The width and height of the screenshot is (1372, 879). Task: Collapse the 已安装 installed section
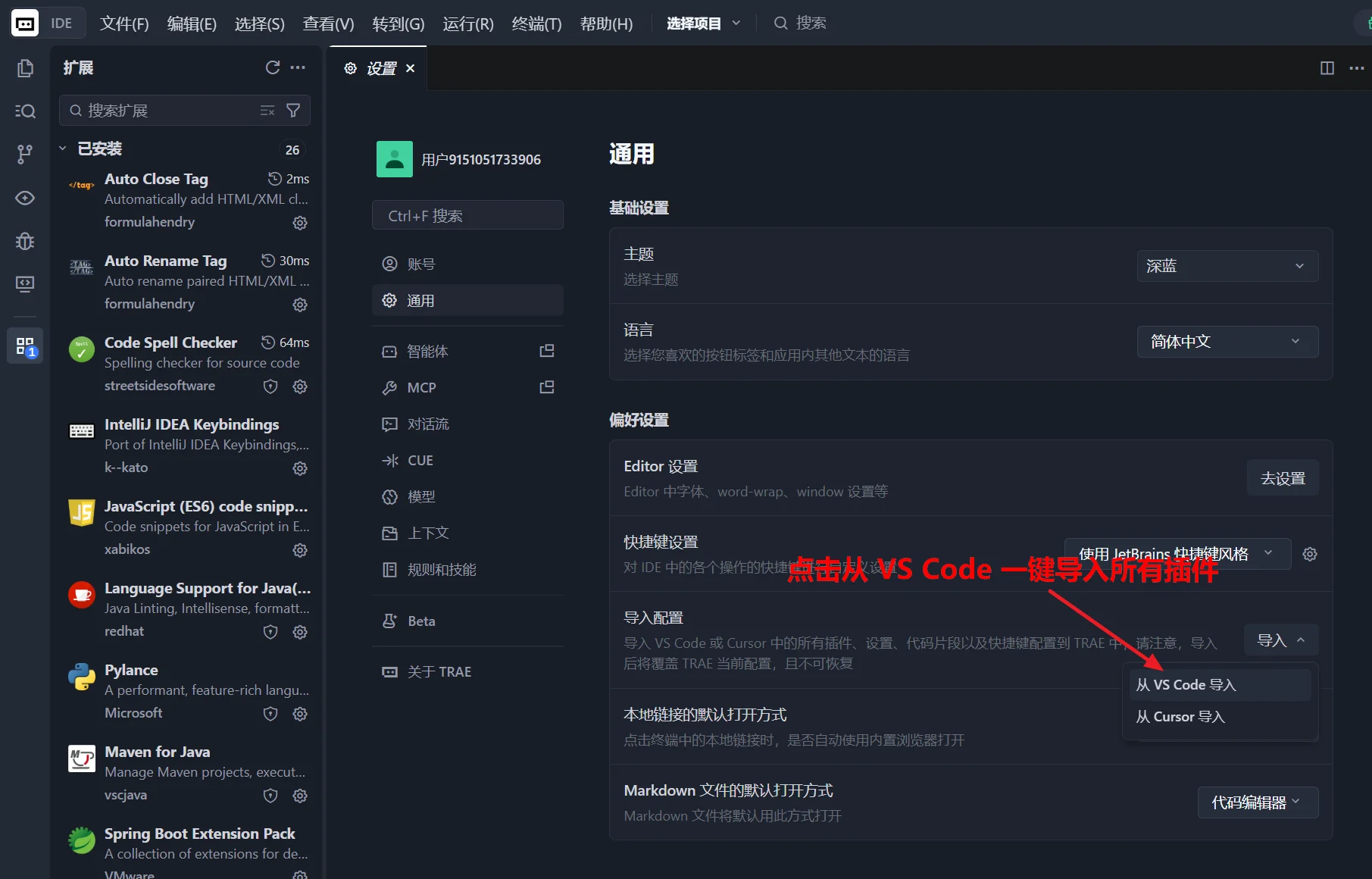(63, 149)
